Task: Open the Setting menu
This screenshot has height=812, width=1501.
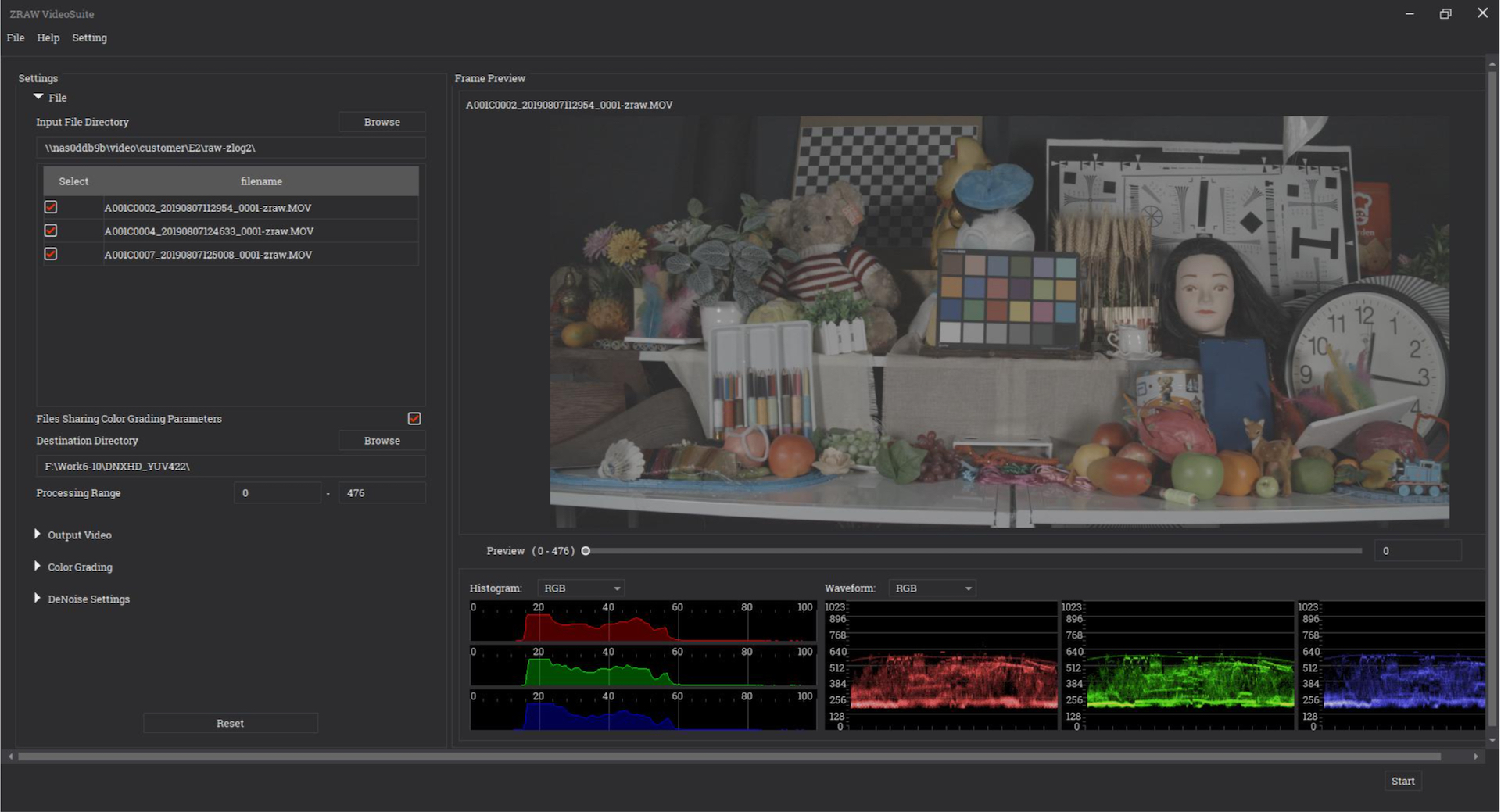Action: (89, 38)
